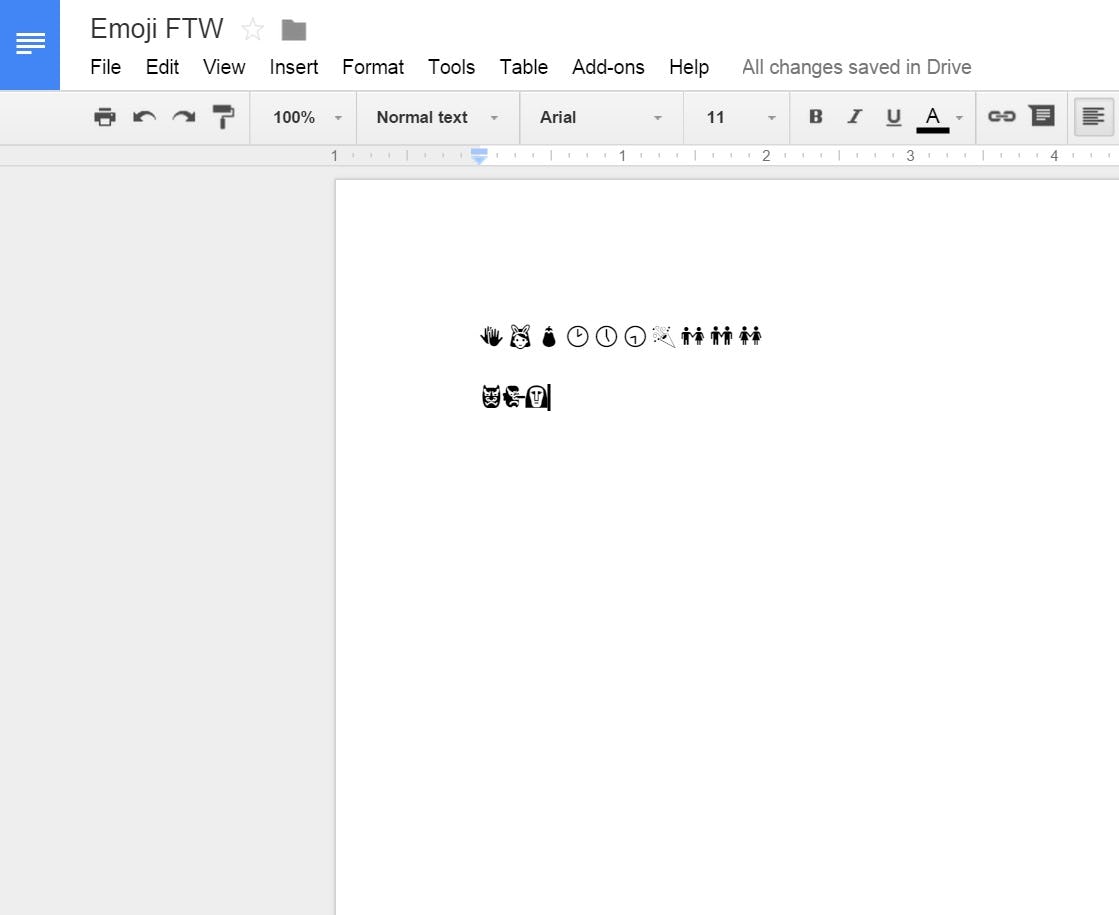Star the Emoji FTW document

(x=253, y=30)
